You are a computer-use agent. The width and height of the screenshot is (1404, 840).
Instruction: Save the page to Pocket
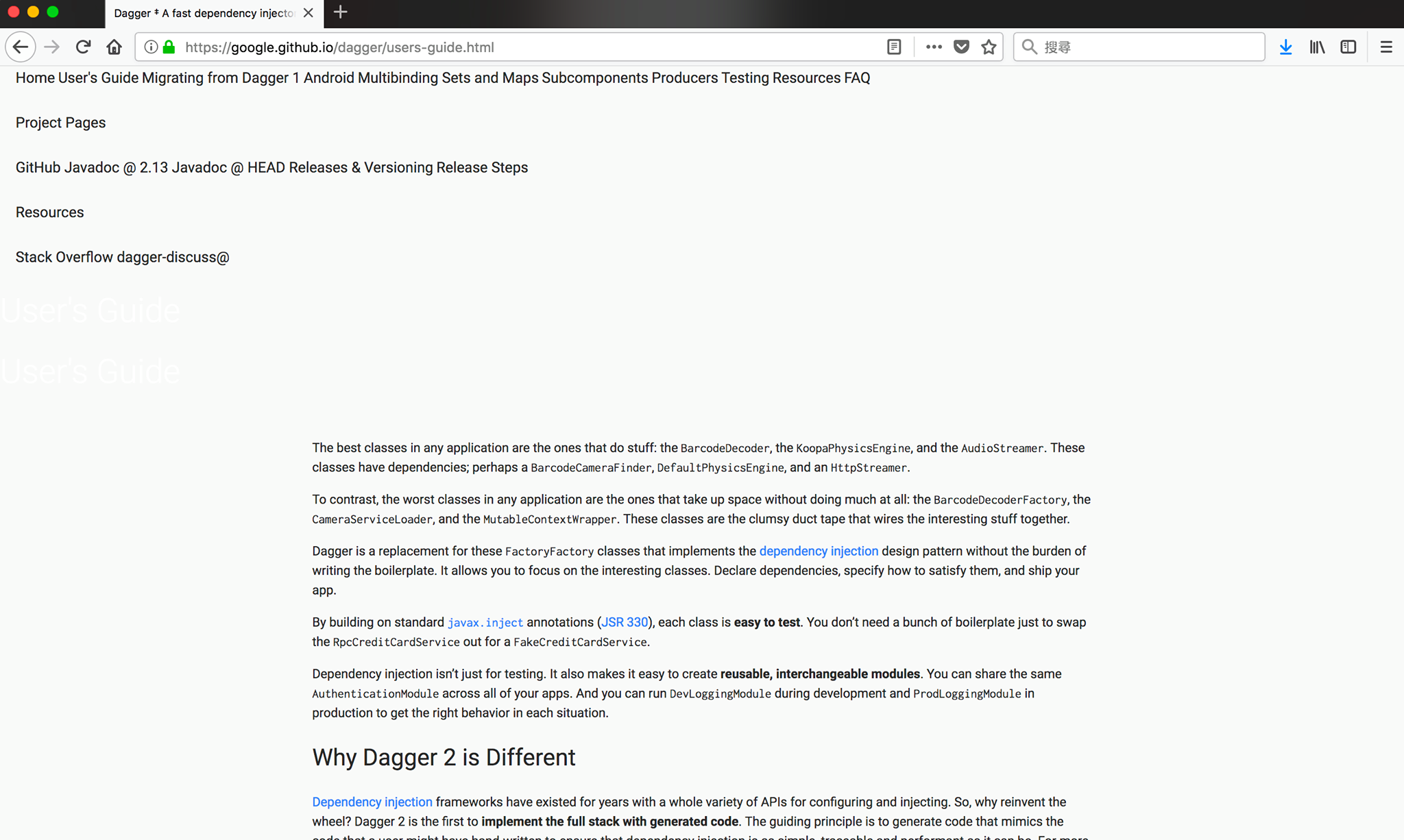(961, 47)
